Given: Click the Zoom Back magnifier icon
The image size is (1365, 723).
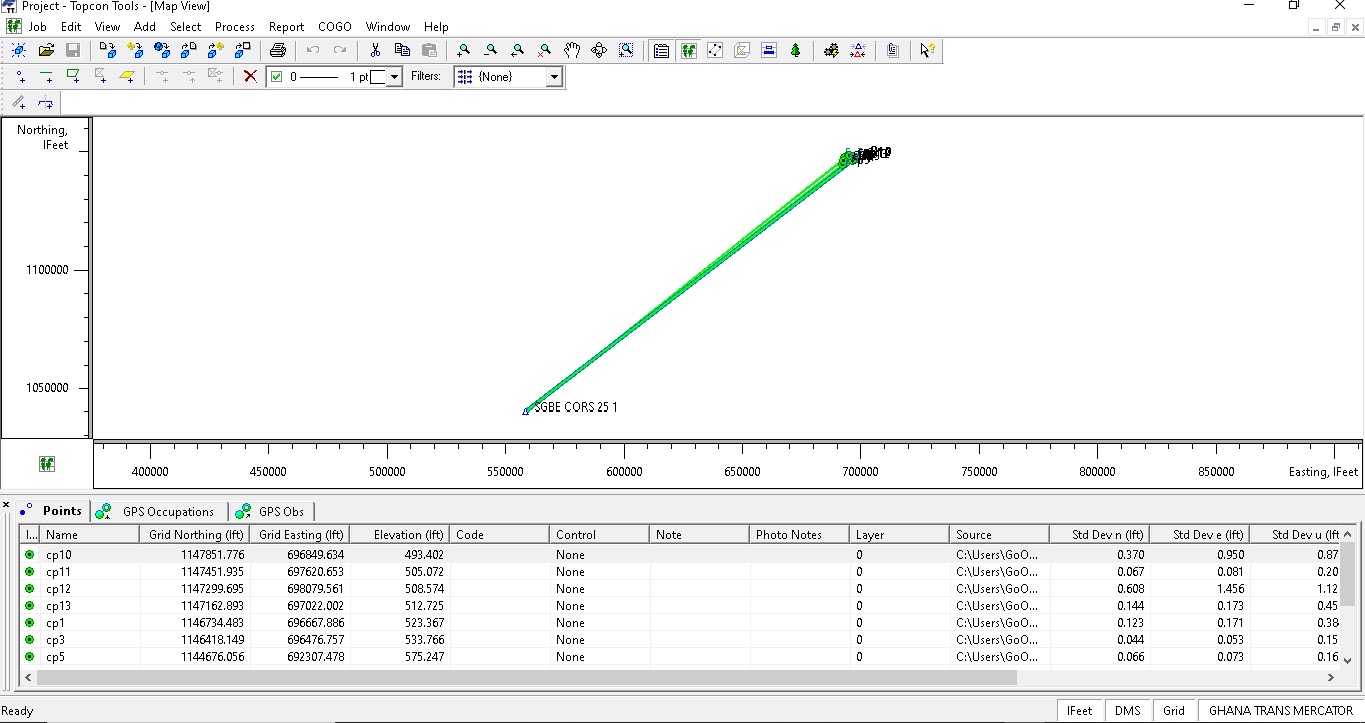Looking at the screenshot, I should click(x=517, y=50).
